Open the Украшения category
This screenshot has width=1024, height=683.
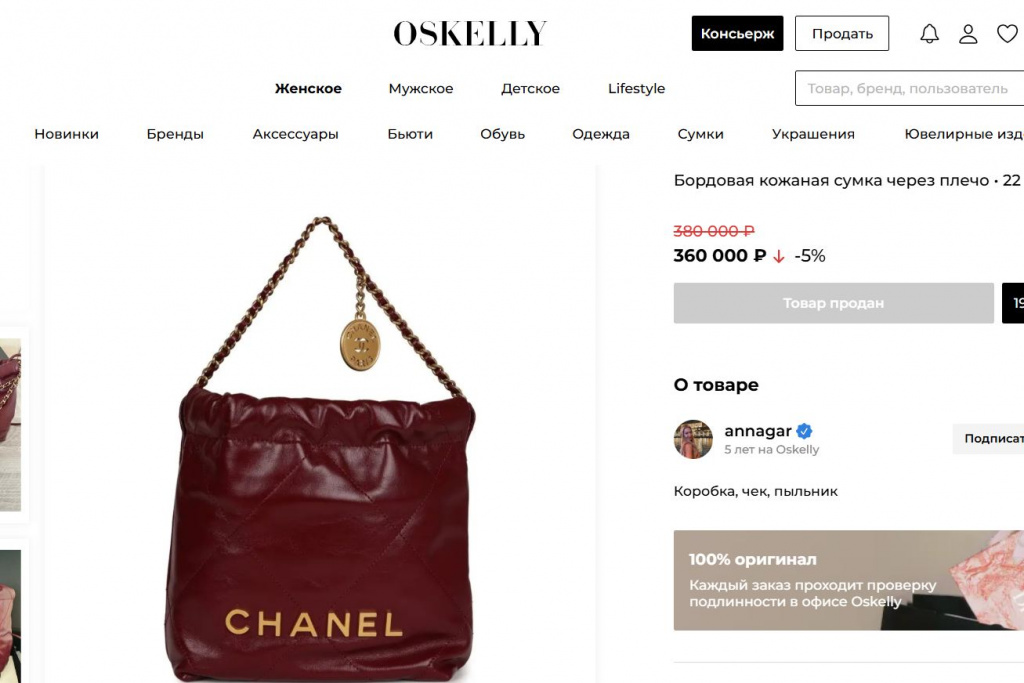813,134
